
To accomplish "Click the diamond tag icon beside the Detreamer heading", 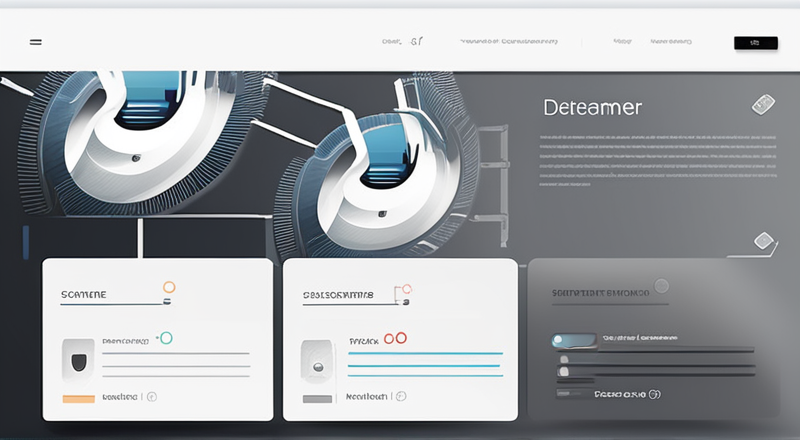I will coord(763,104).
